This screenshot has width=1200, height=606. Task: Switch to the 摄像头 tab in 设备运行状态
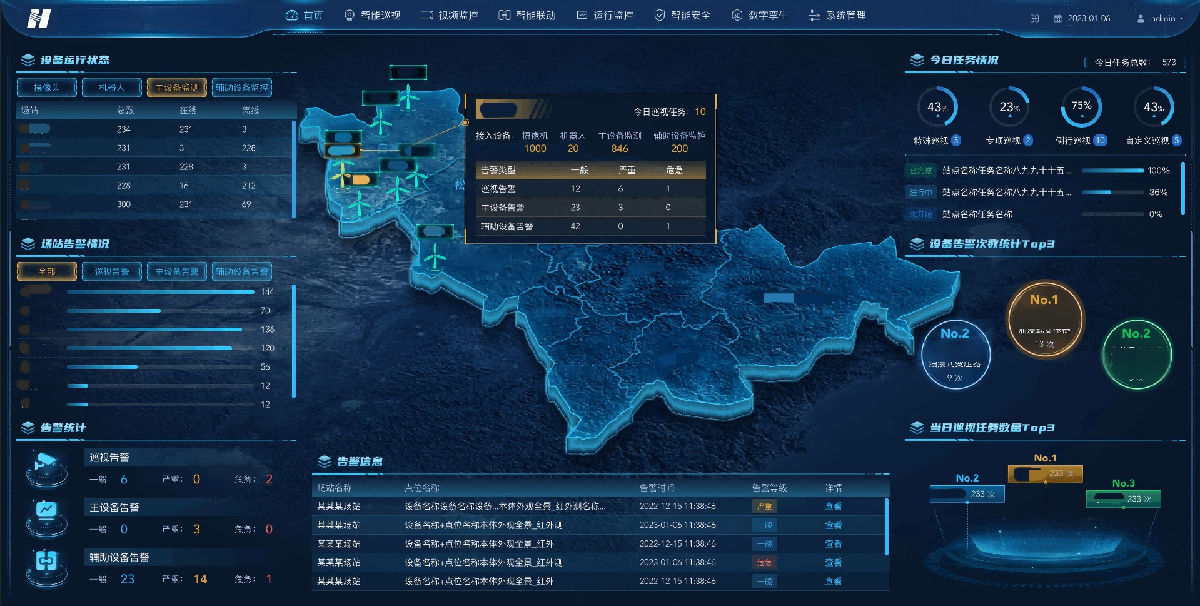click(47, 87)
